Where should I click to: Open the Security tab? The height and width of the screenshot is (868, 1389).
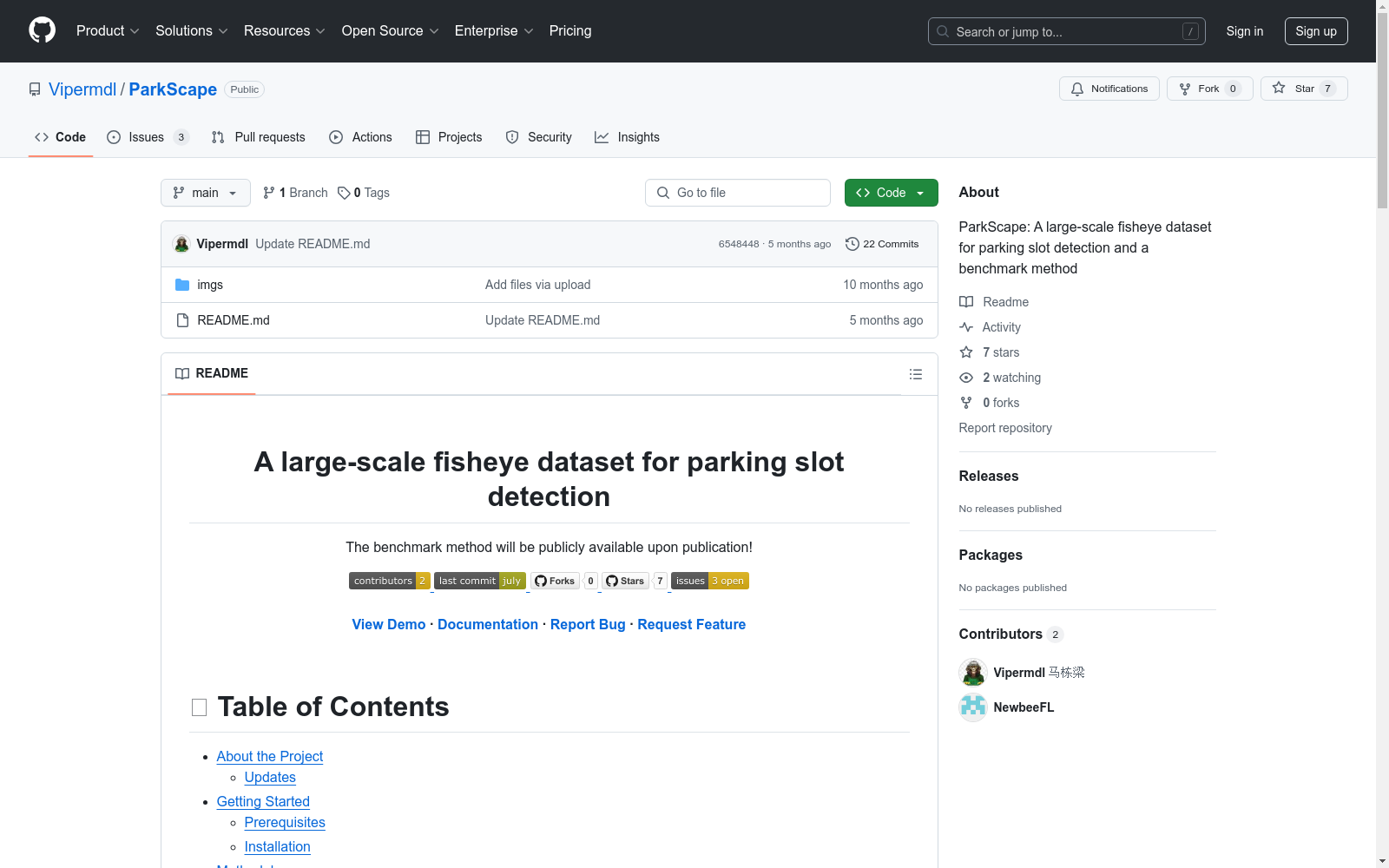click(x=539, y=137)
